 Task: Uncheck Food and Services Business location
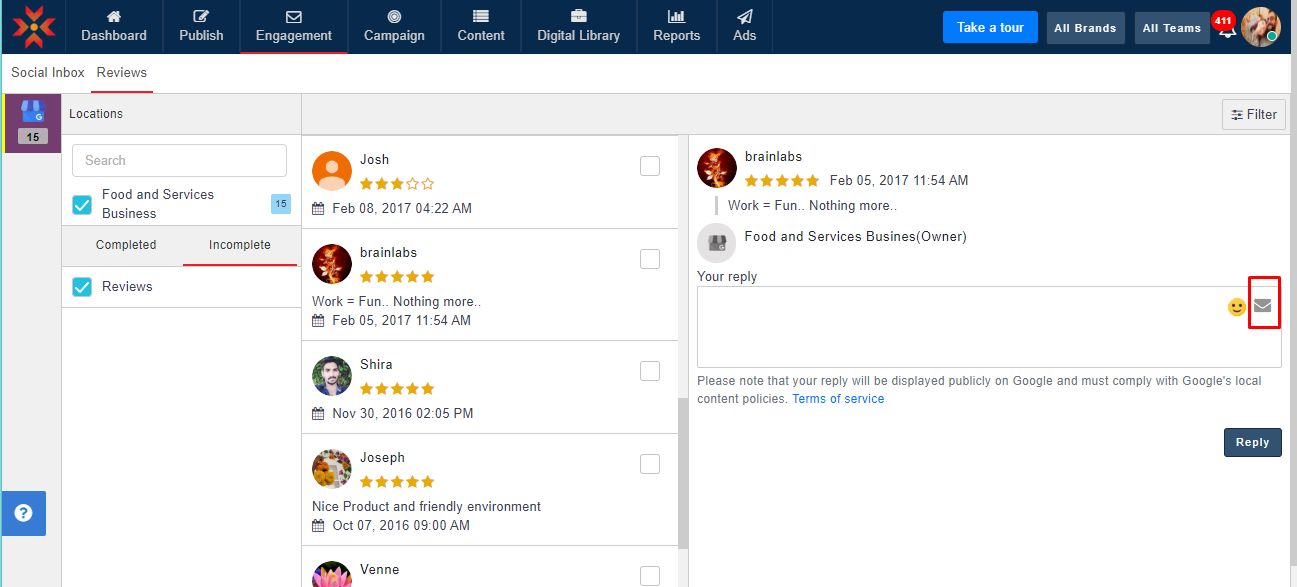click(83, 205)
